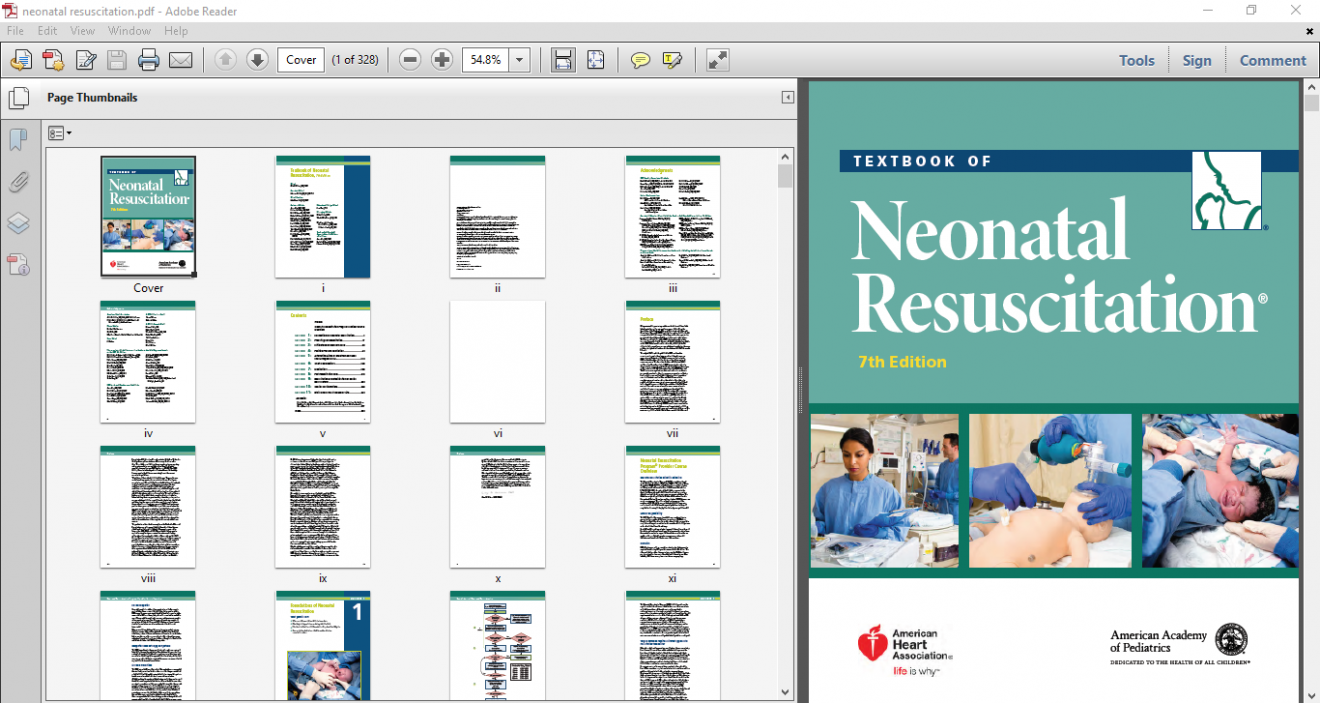
Task: Toggle fit-full-page view mode
Action: (596, 60)
